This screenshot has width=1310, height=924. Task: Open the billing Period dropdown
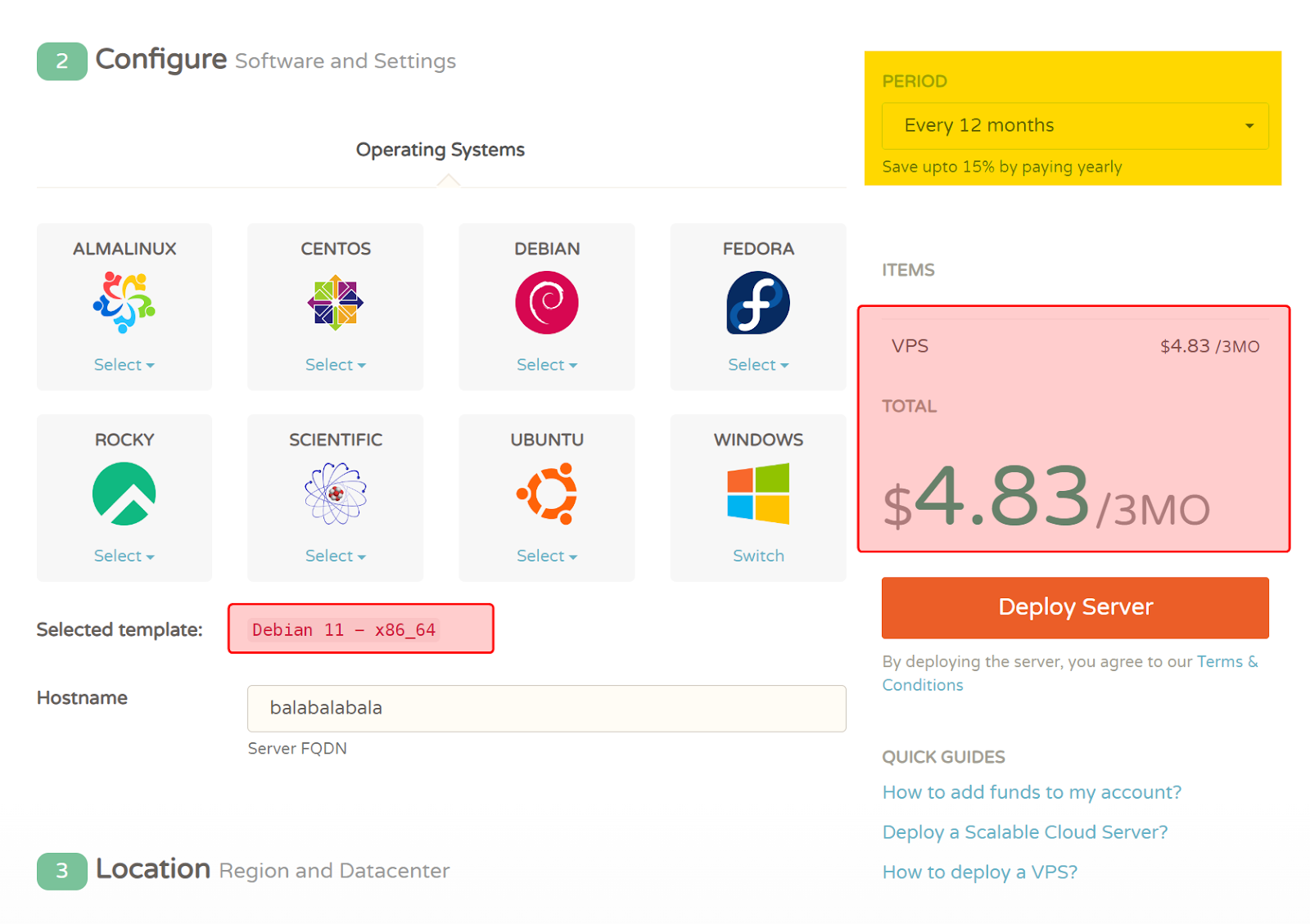[1074, 126]
